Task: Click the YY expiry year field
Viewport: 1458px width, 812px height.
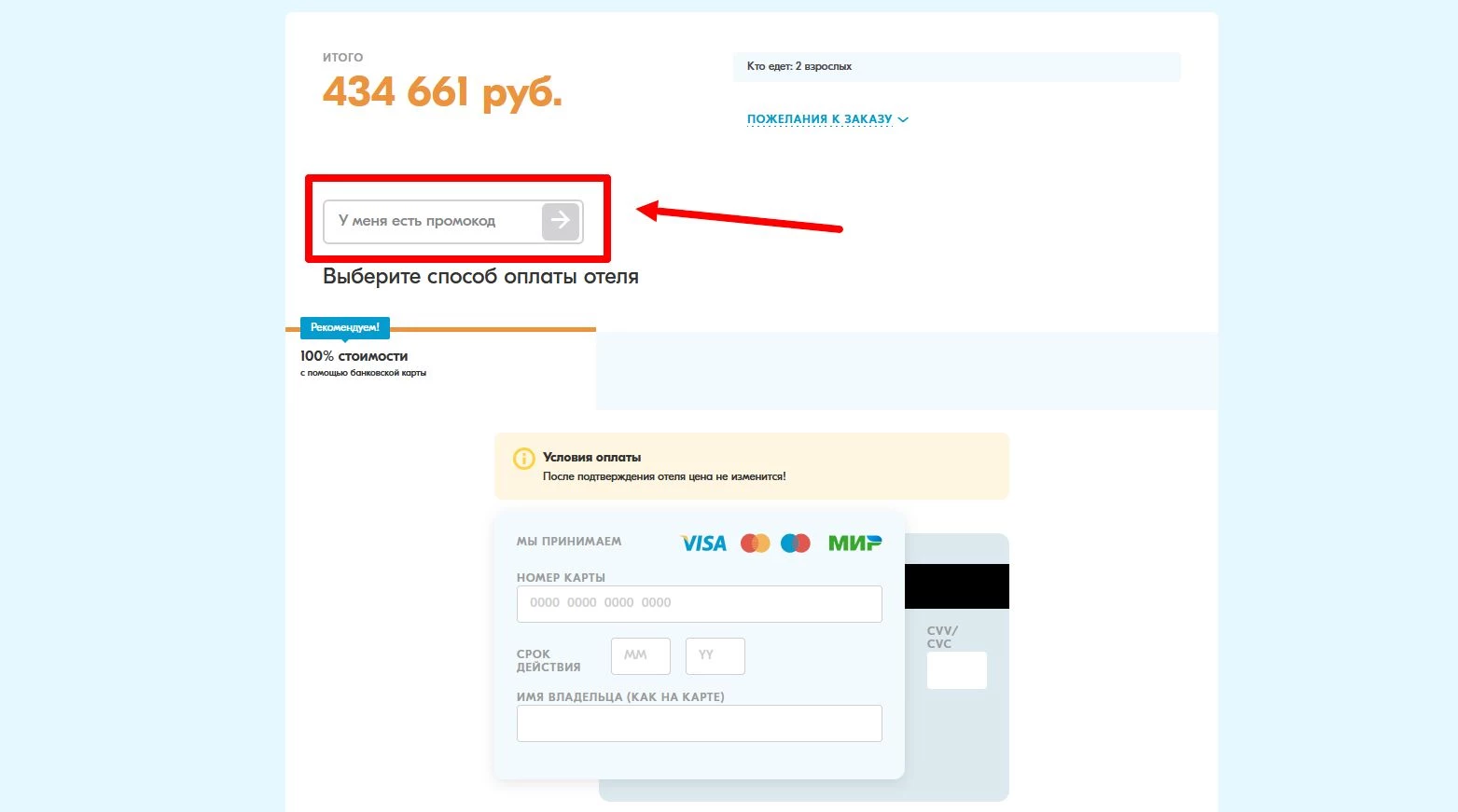Action: (715, 656)
